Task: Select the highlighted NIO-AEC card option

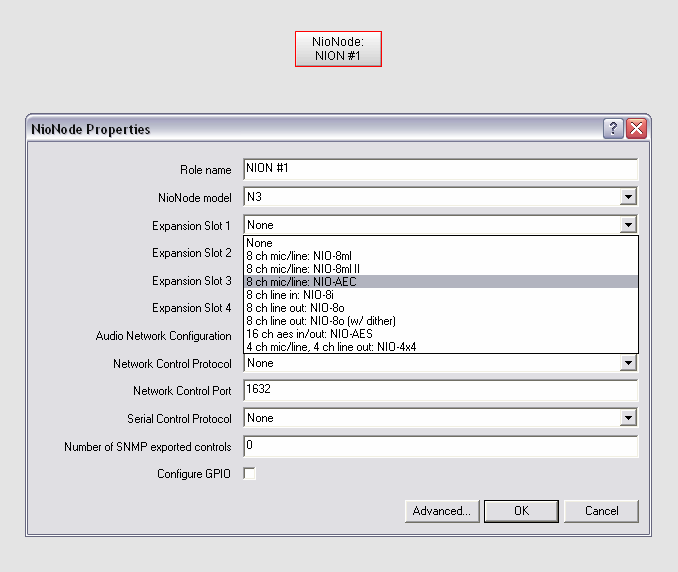Action: (x=301, y=282)
